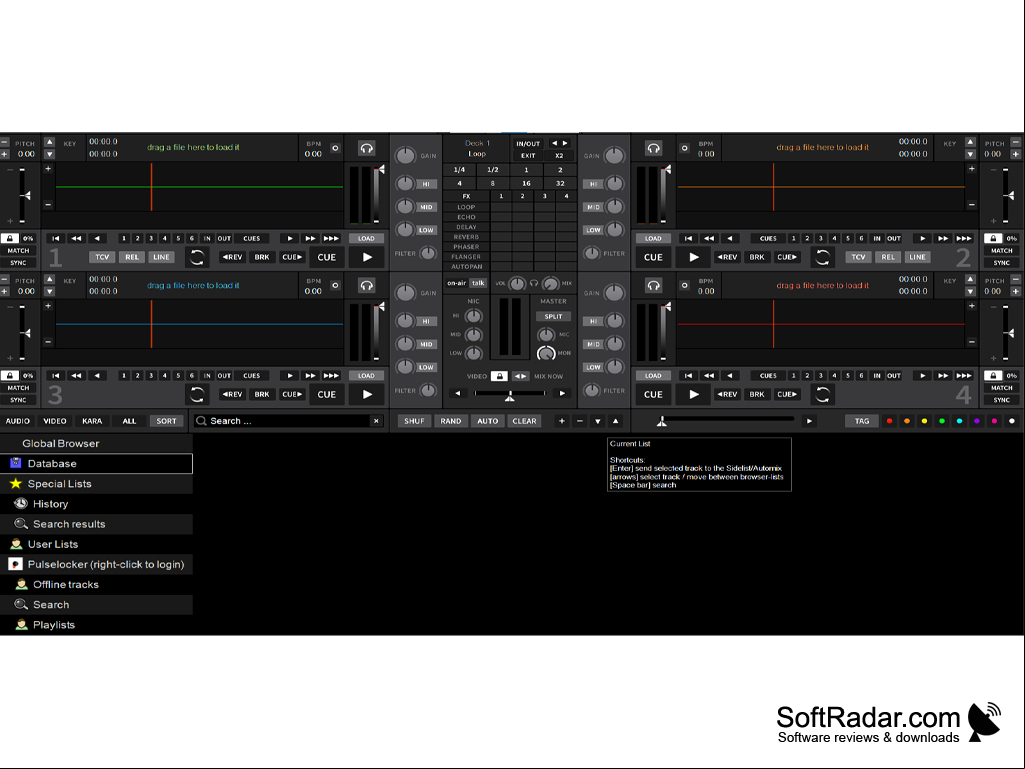Viewport: 1025px width, 769px height.
Task: Click triple fast-forward on deck 1
Action: pyautogui.click(x=331, y=239)
